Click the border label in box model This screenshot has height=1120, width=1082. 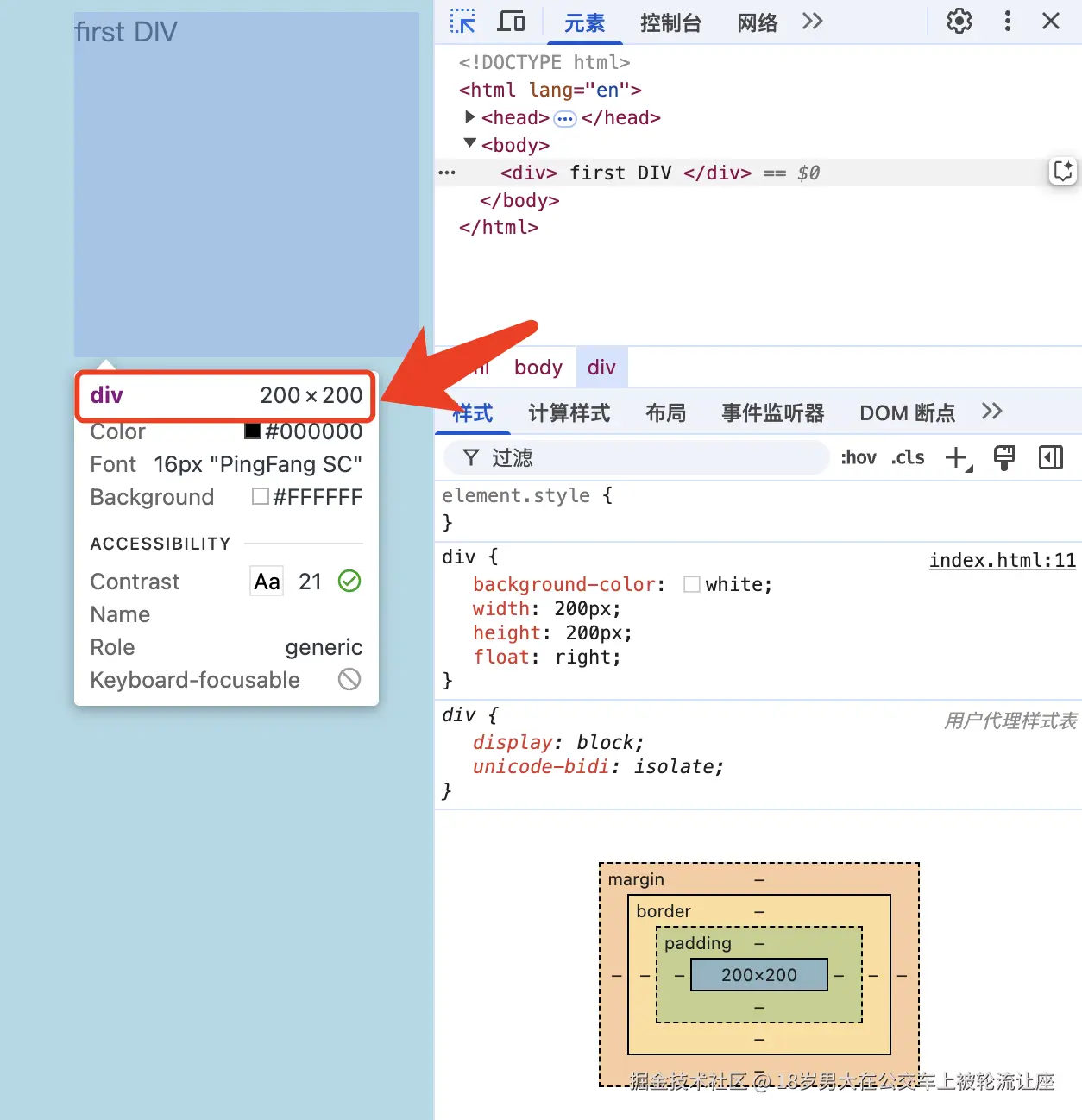[664, 911]
